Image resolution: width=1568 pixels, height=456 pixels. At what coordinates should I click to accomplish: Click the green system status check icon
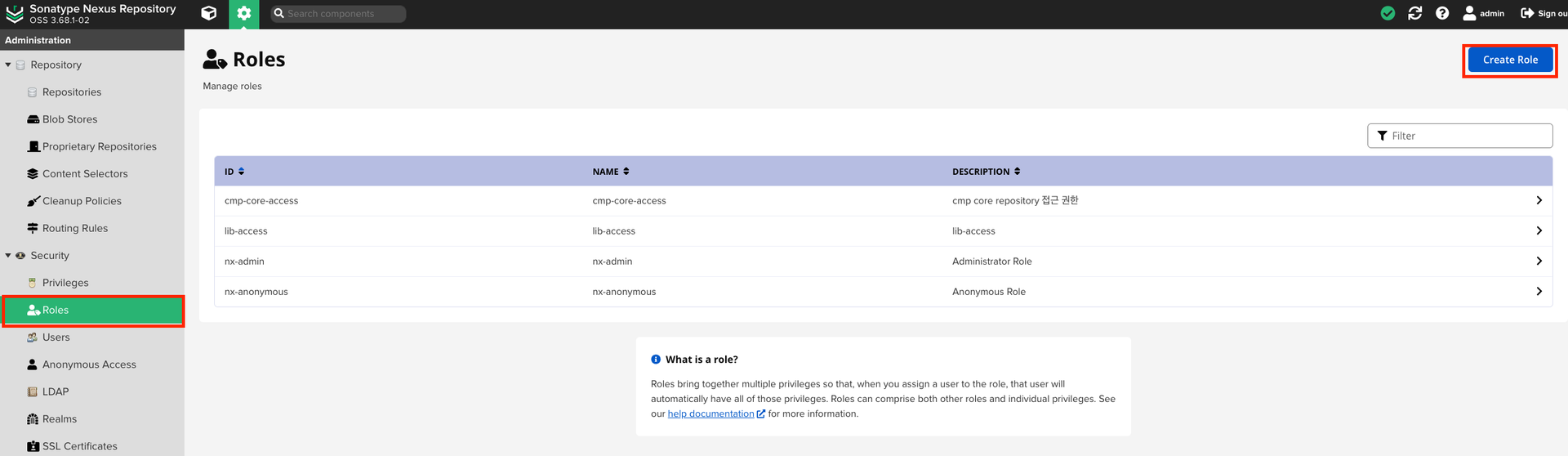(x=1388, y=13)
